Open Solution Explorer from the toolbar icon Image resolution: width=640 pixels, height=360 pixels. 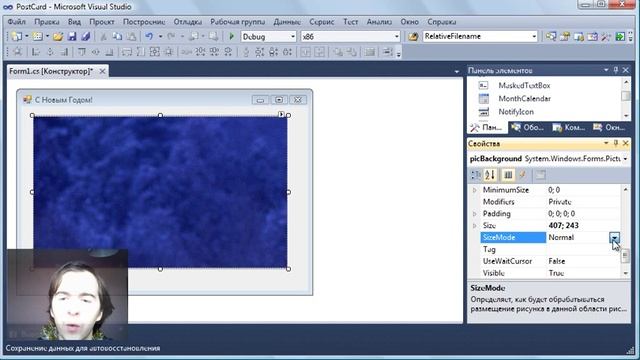click(551, 37)
